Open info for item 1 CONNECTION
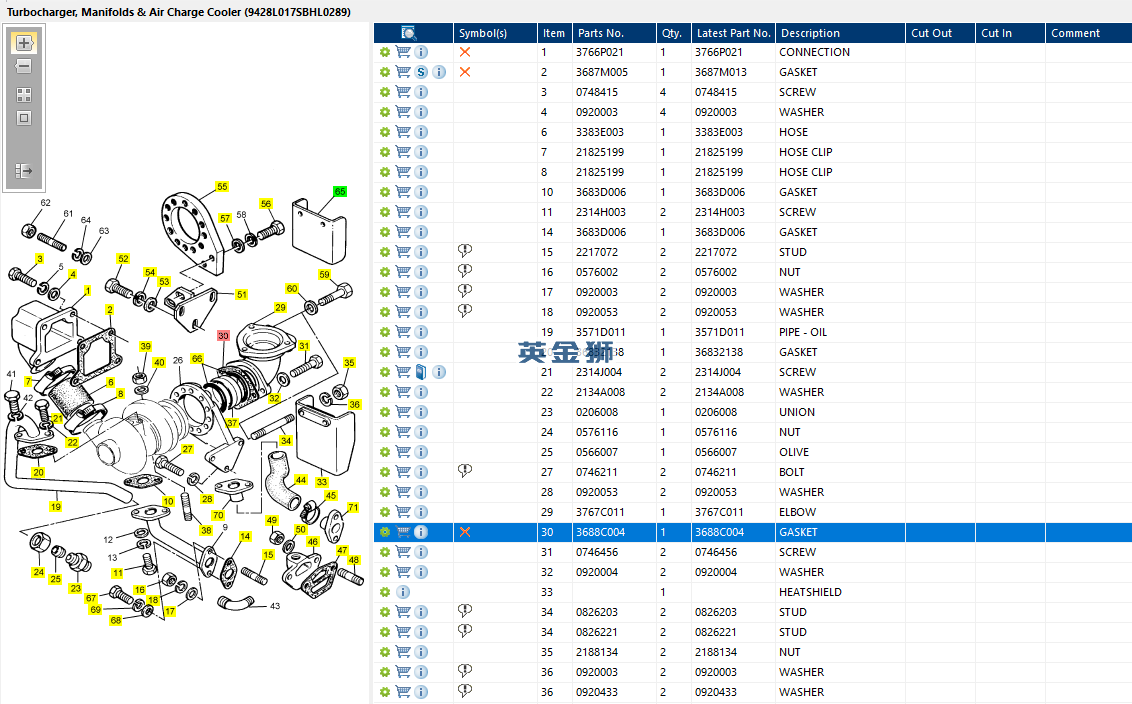Screen dimensions: 1132x704 coord(421,52)
